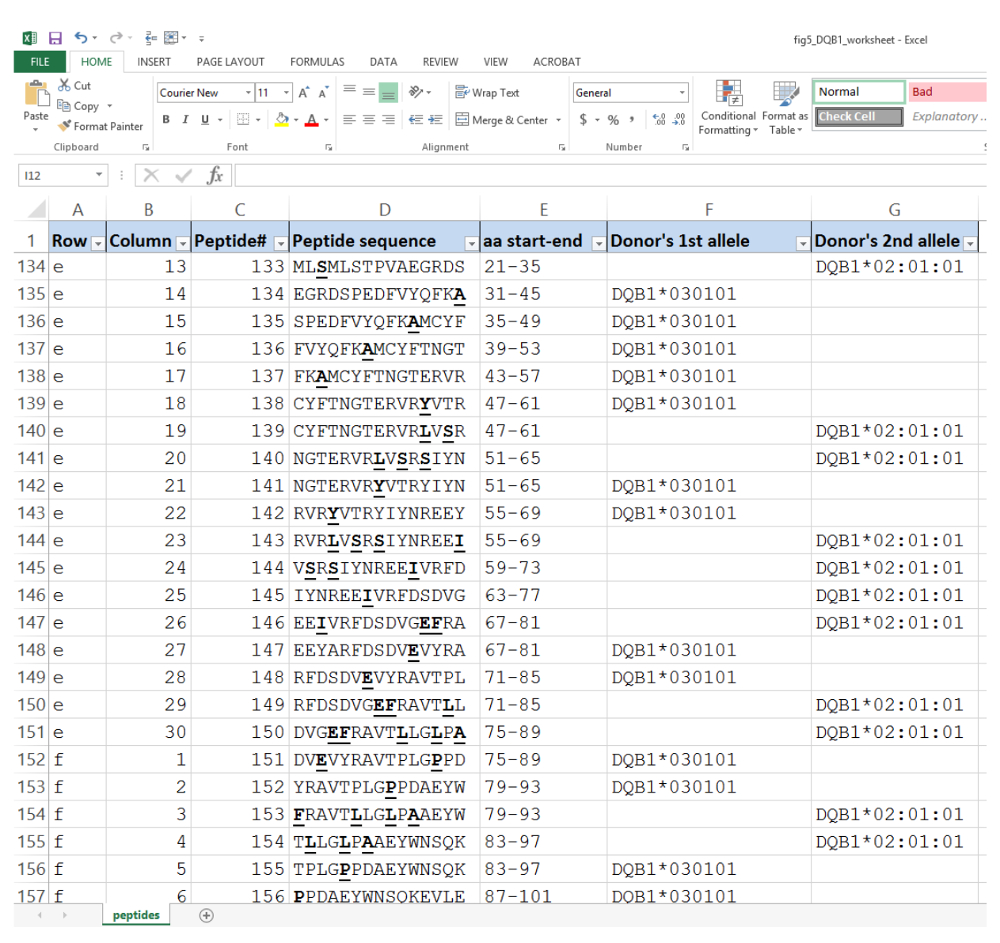Click inside the Name Box showing I12
This screenshot has height=943, width=1000.
(55, 176)
